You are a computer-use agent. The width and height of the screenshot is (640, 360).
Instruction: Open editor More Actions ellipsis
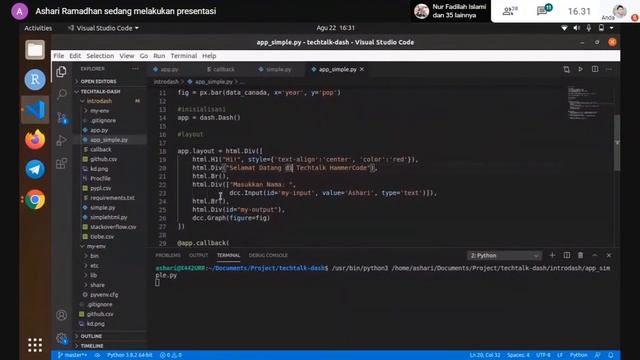click(609, 69)
